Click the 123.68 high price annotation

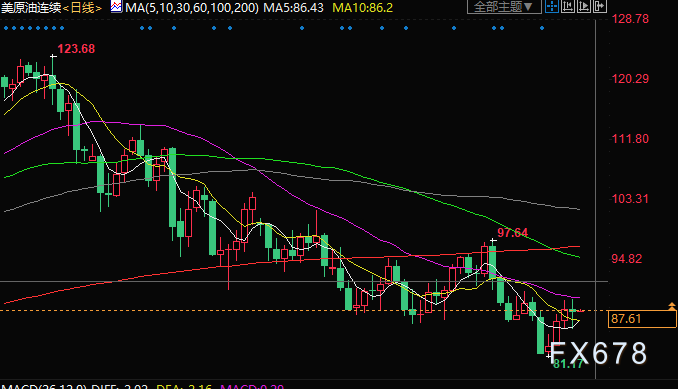click(76, 49)
